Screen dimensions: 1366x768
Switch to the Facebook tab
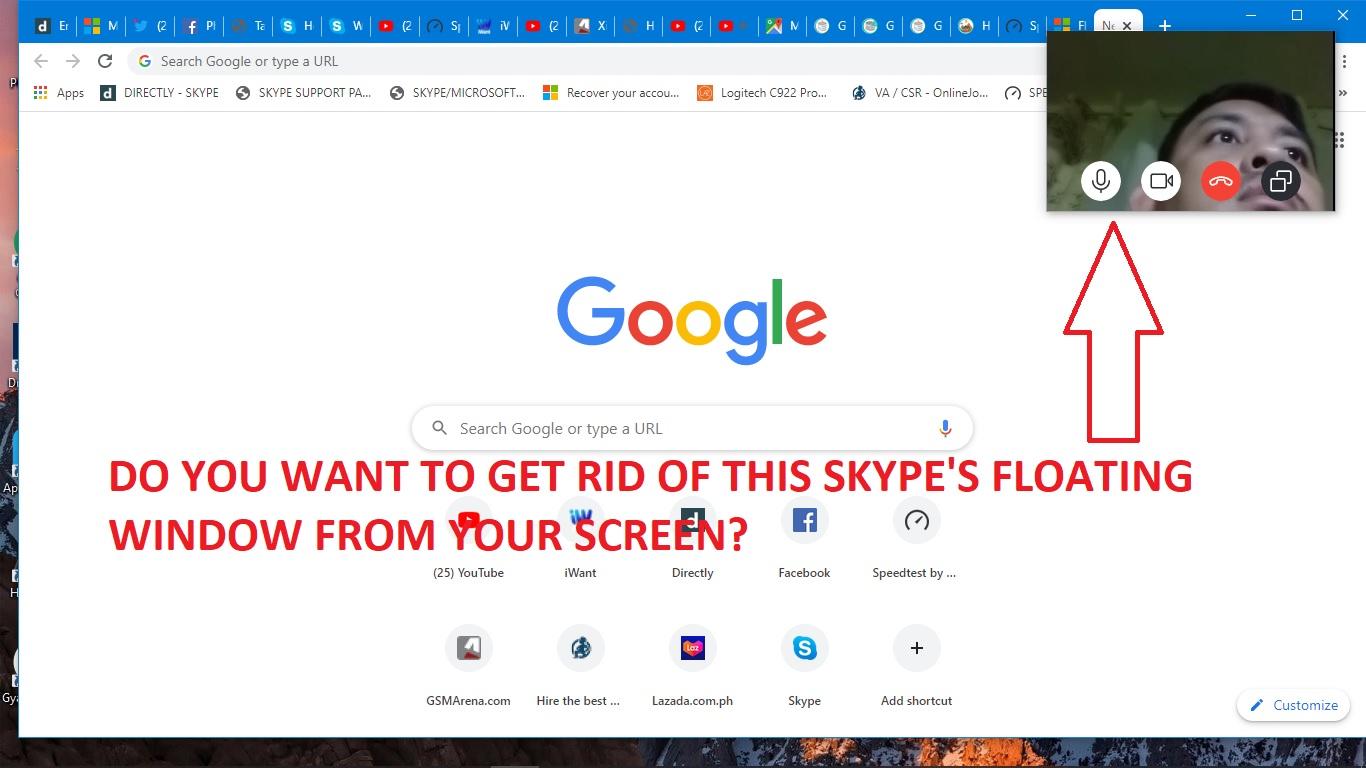198,26
